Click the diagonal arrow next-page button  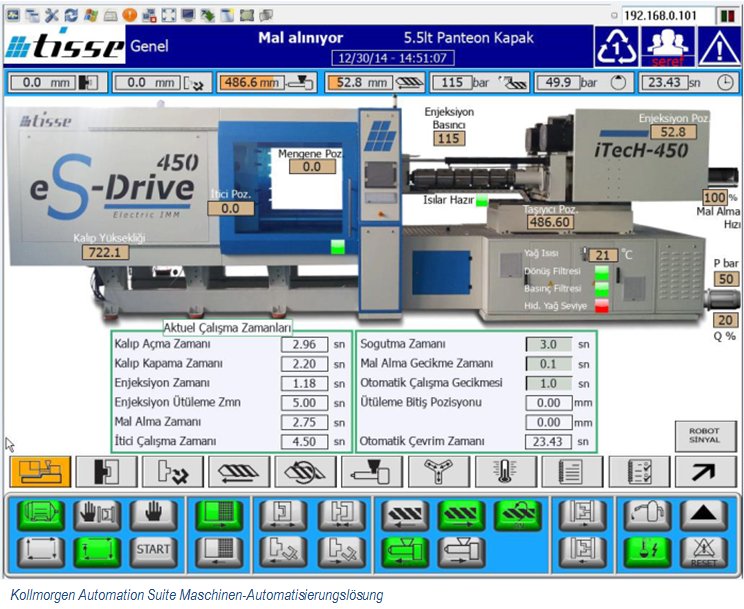[706, 471]
